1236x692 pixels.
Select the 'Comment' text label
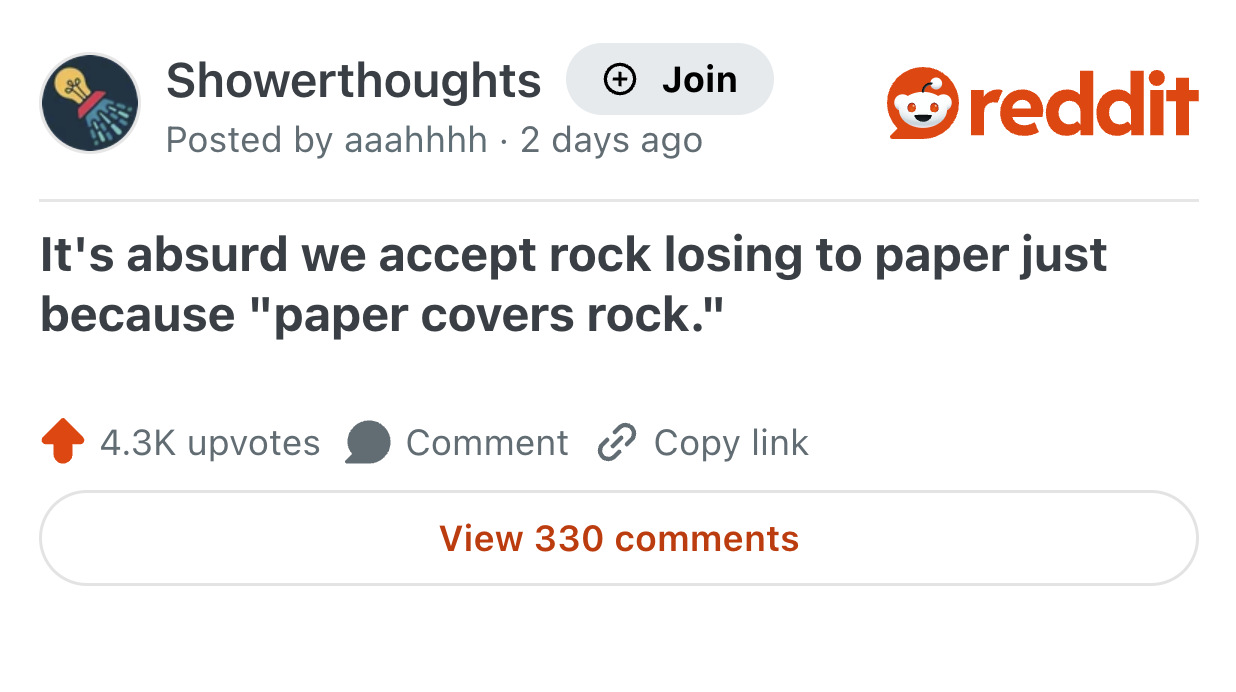point(487,442)
